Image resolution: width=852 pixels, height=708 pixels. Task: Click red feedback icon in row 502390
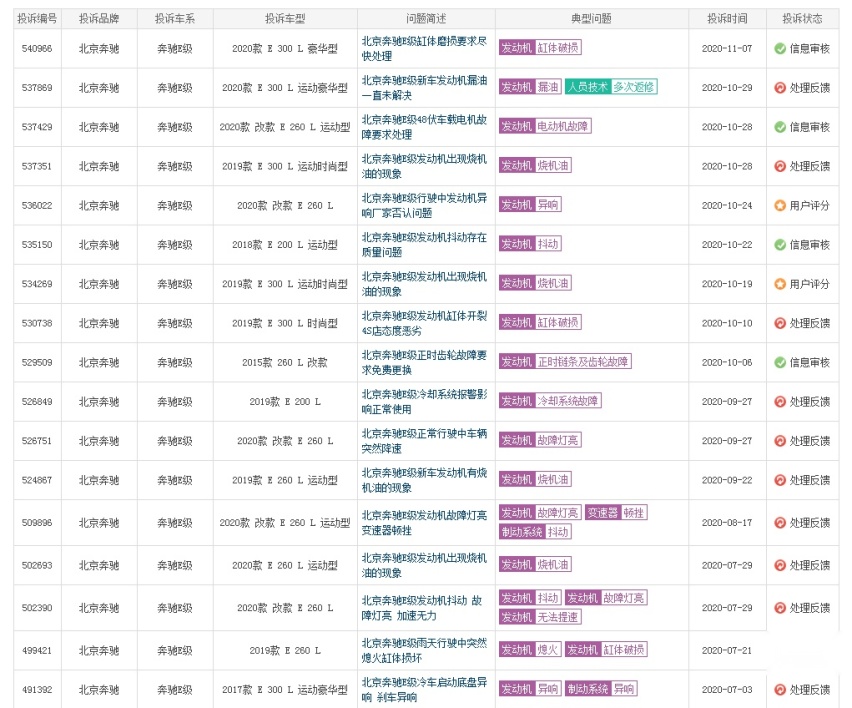click(780, 607)
